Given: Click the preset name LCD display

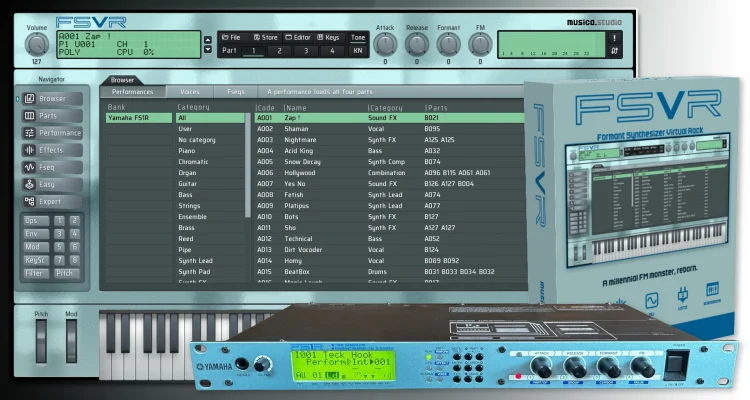Looking at the screenshot, I should coord(129,44).
